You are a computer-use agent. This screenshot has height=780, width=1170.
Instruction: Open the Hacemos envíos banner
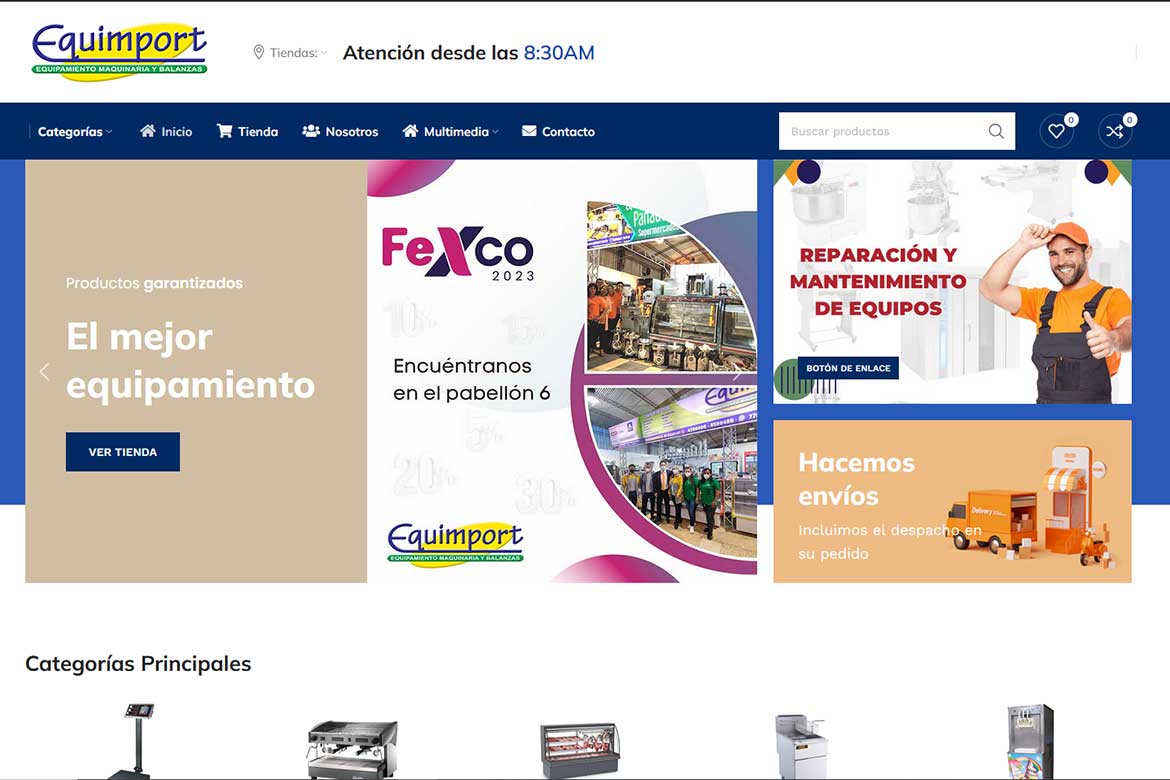click(x=952, y=502)
